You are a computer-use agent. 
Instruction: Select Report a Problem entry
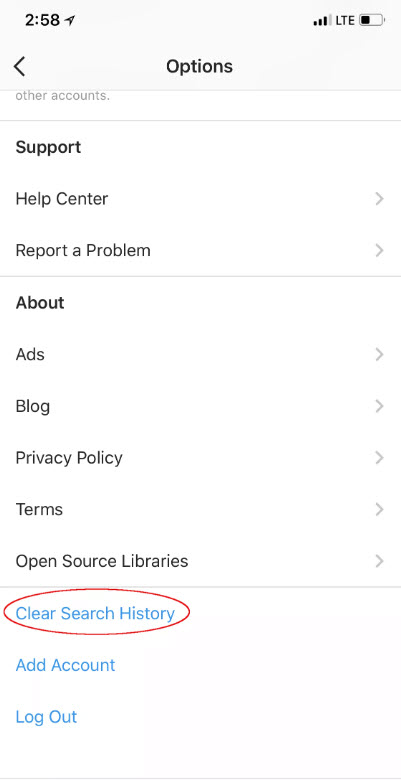click(200, 250)
